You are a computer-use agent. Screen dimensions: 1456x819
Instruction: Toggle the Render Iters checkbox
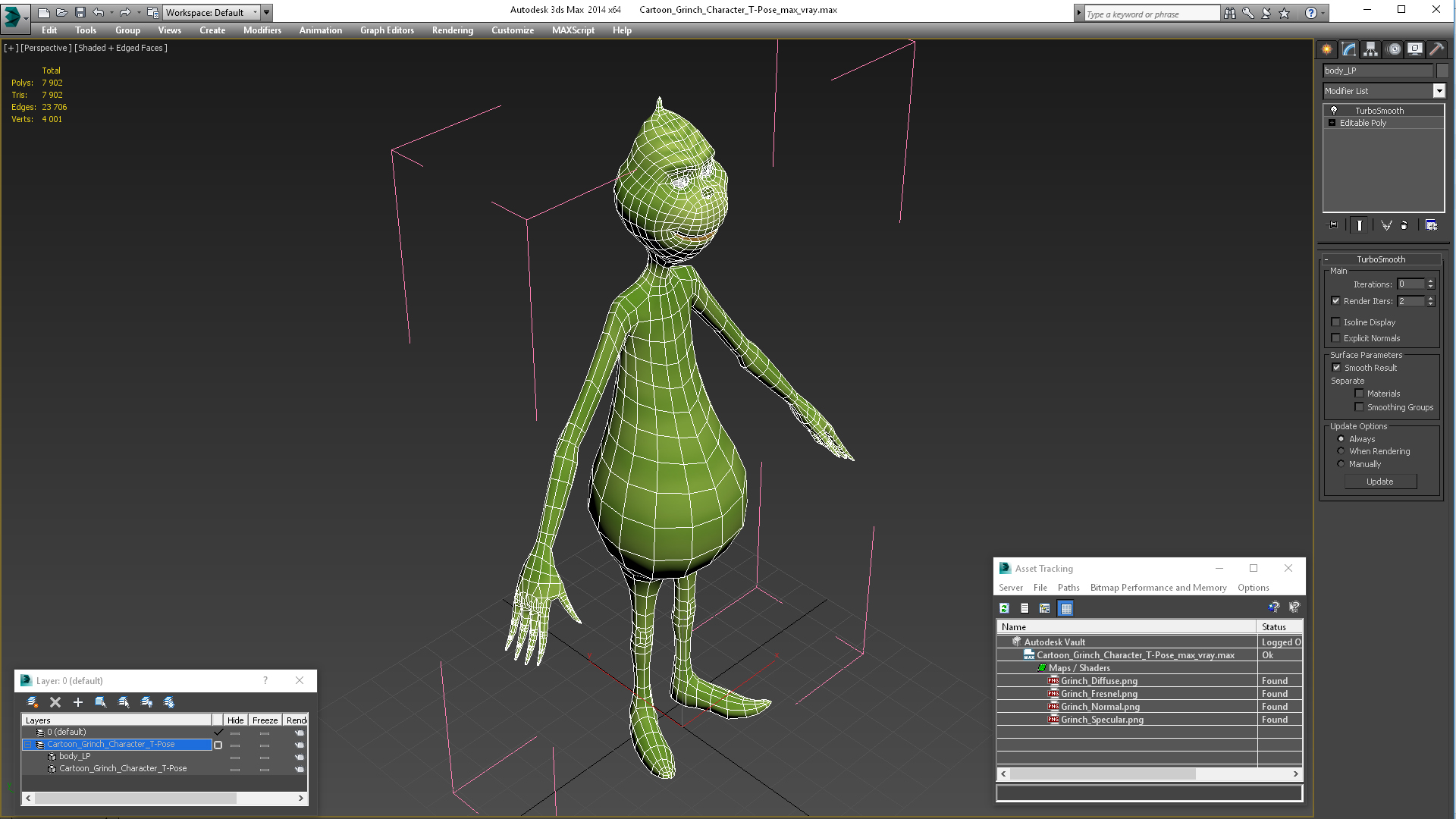(x=1335, y=301)
